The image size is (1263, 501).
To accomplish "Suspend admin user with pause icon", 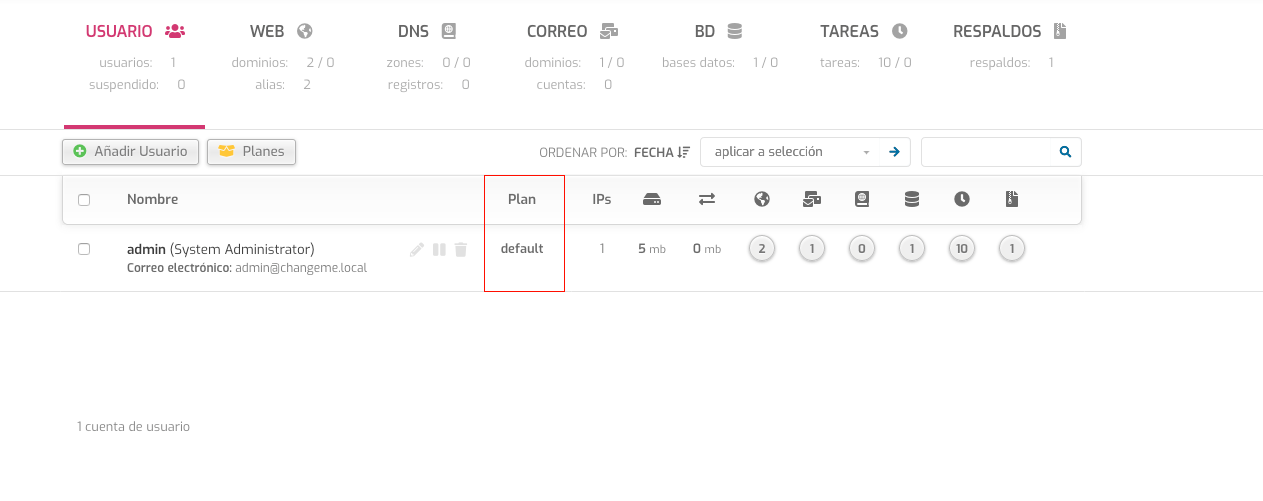I will click(439, 249).
